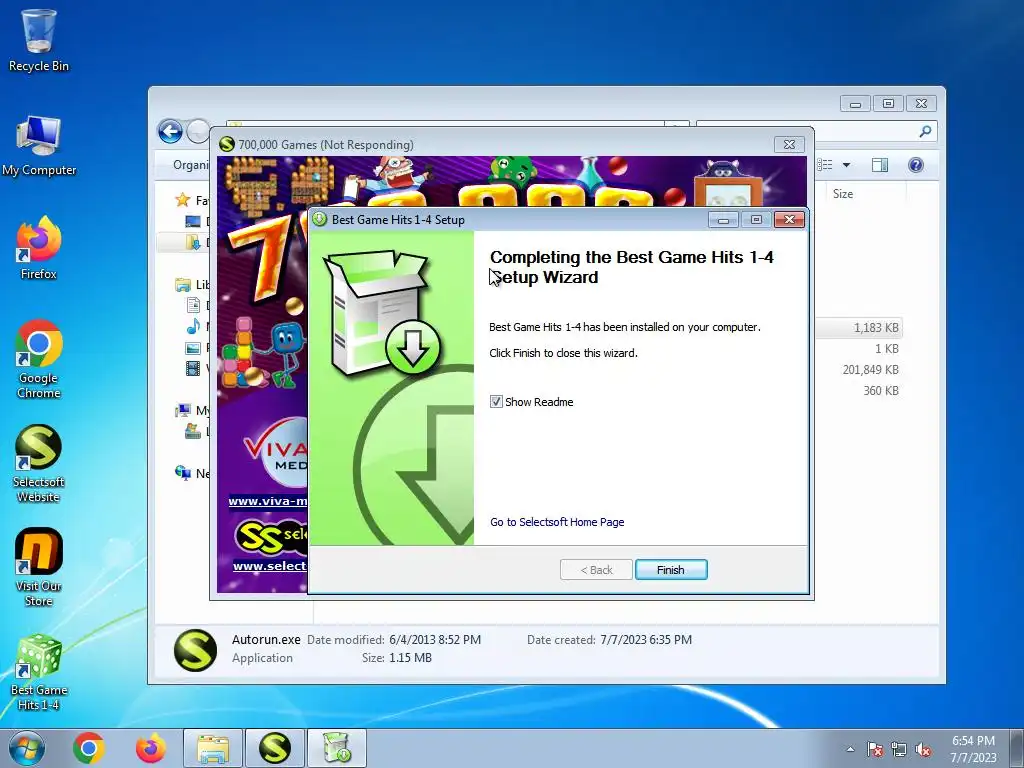
Task: Select the Videos library icon in the Explorer sidebar
Action: [193, 368]
